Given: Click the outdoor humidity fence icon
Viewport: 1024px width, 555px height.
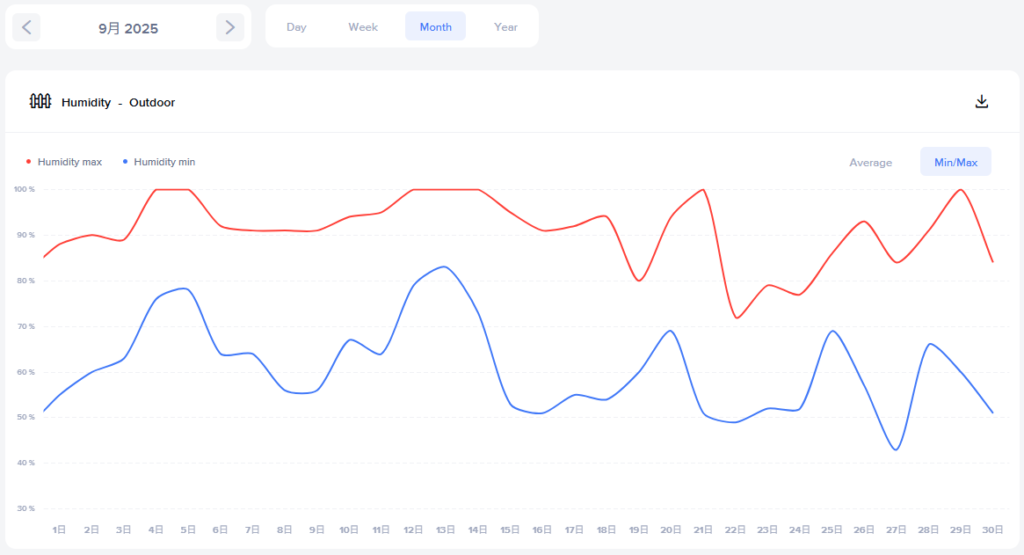Looking at the screenshot, I should click(40, 101).
